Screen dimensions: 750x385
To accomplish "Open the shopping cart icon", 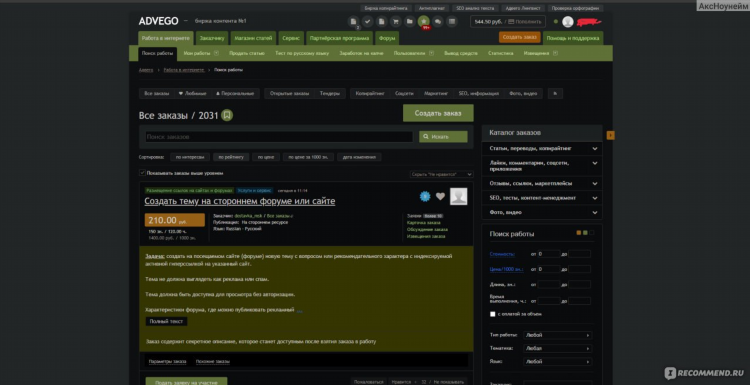I will coord(395,22).
